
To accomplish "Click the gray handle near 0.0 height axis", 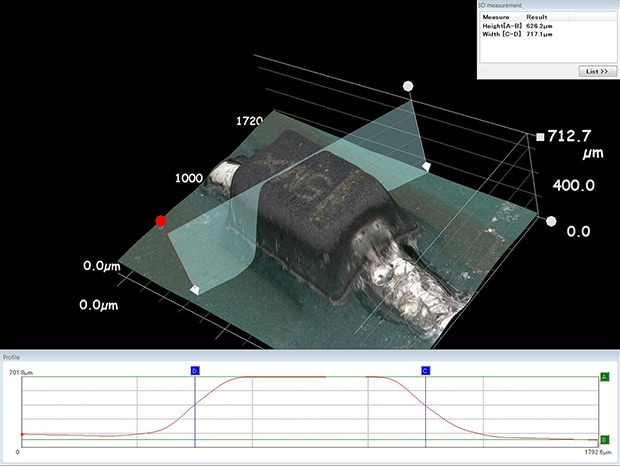I will tap(551, 221).
